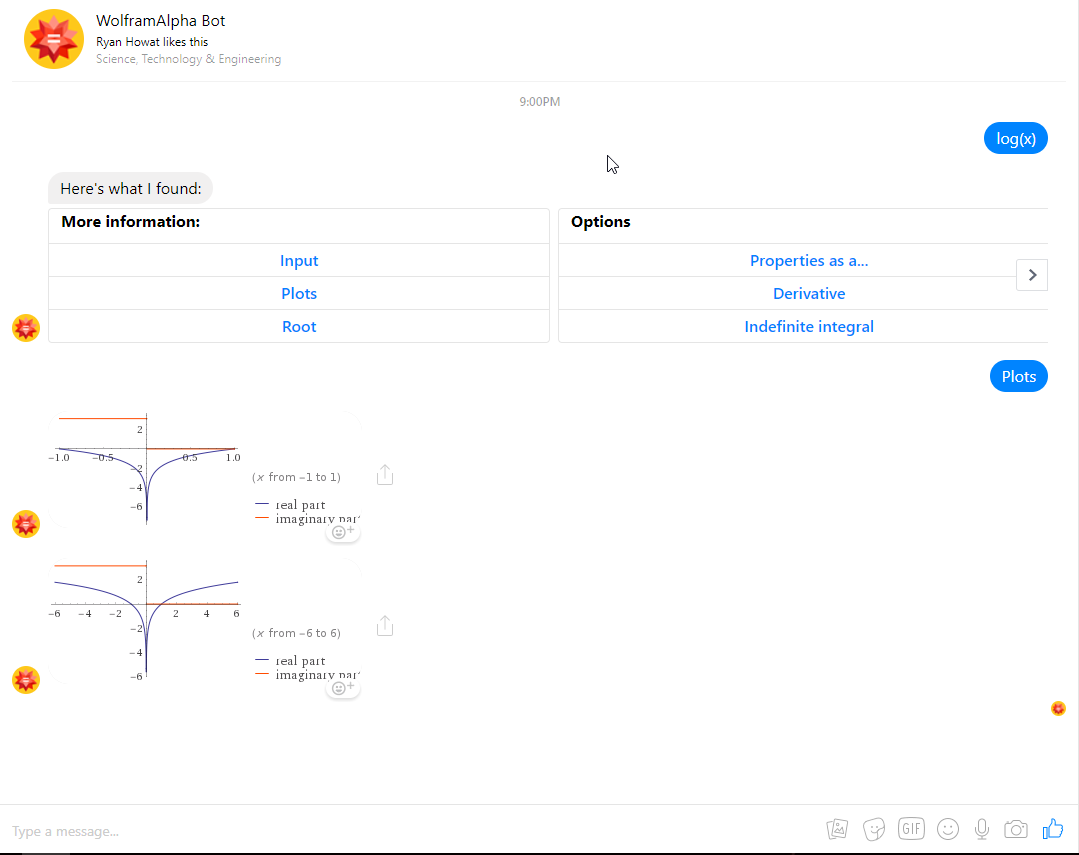Choose the Indefinite integral option
This screenshot has height=855, width=1079.
(x=809, y=327)
